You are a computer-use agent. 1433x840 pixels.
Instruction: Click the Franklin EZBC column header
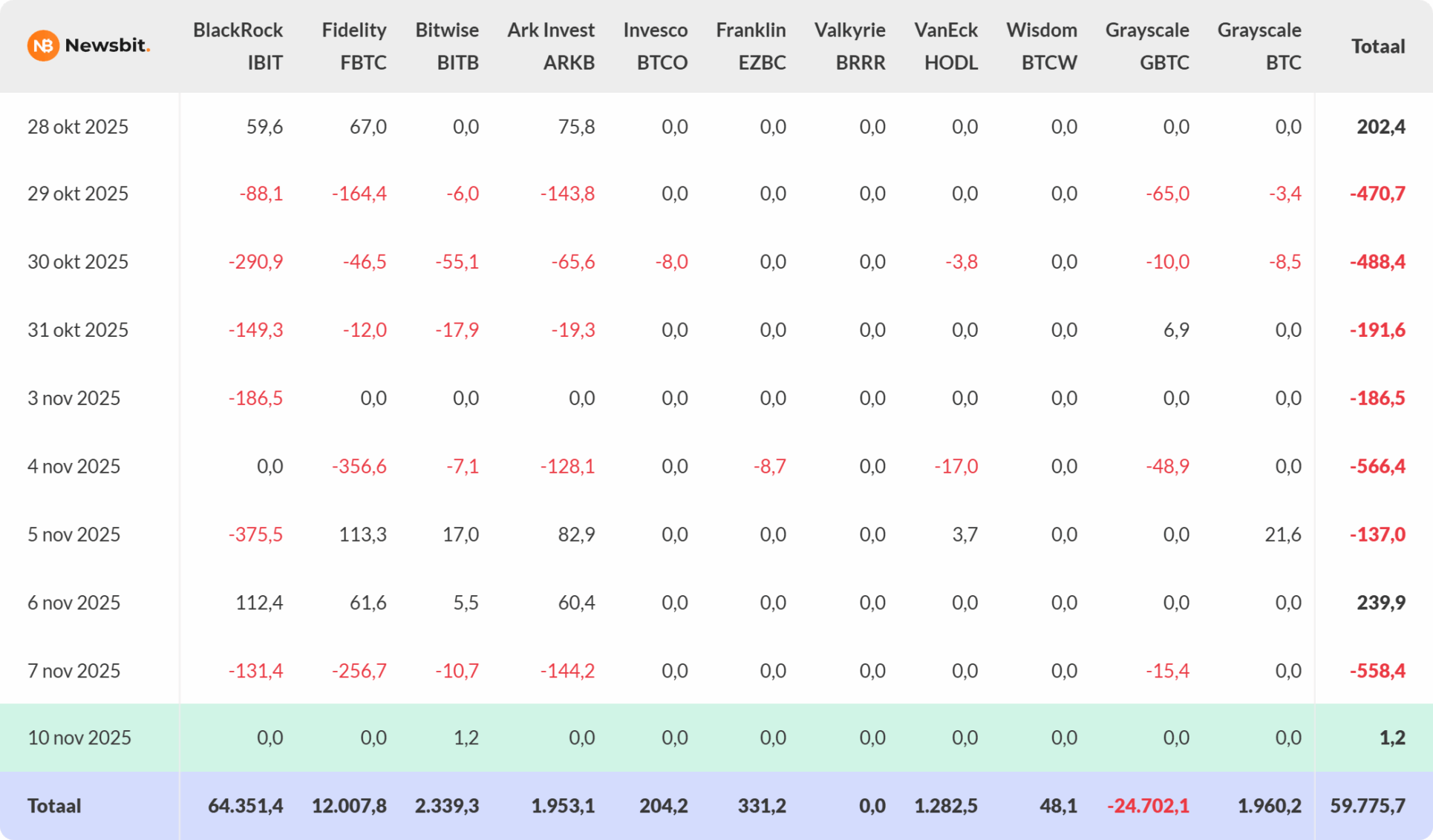pyautogui.click(x=751, y=46)
